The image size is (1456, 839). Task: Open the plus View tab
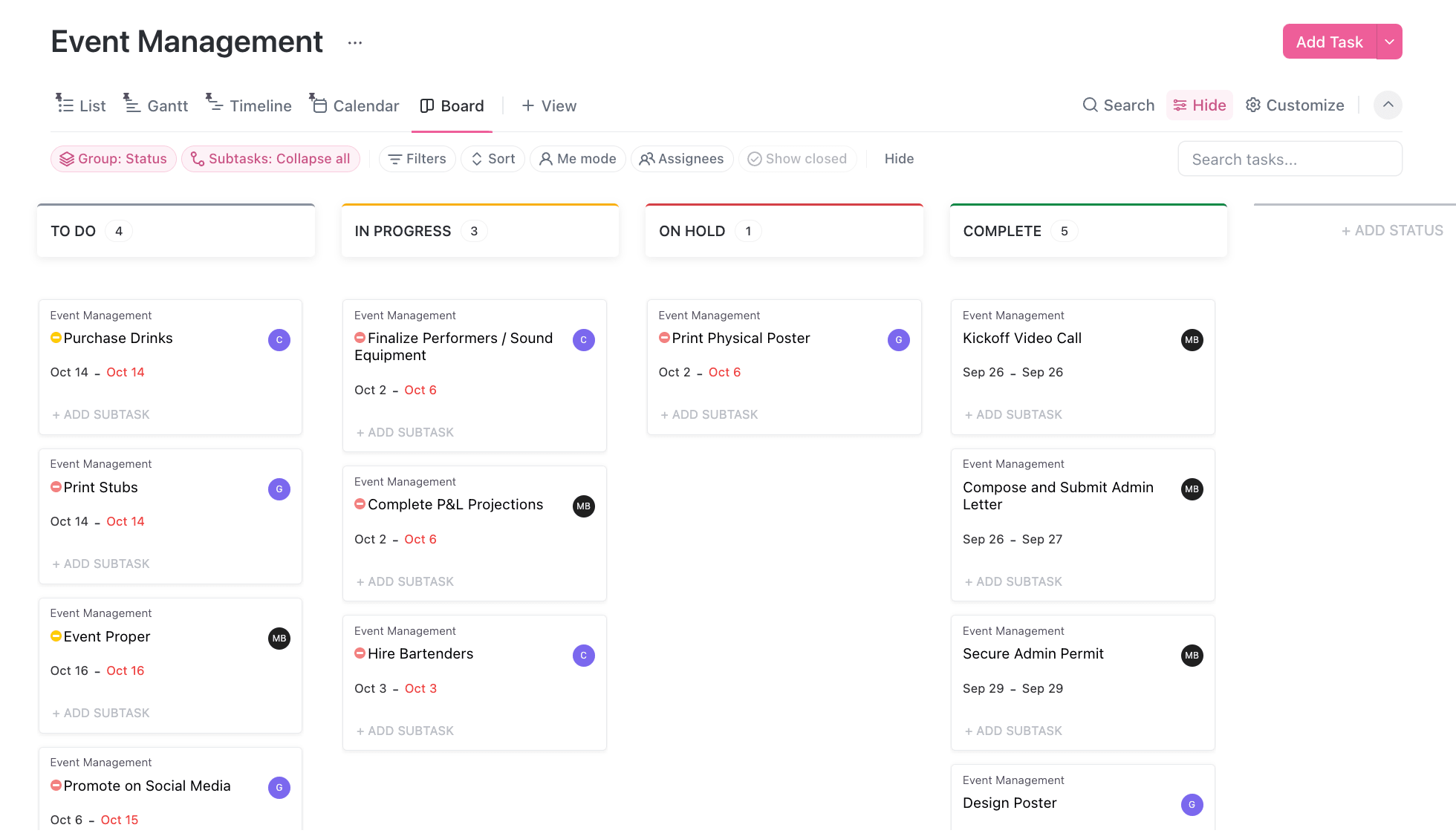coord(548,105)
